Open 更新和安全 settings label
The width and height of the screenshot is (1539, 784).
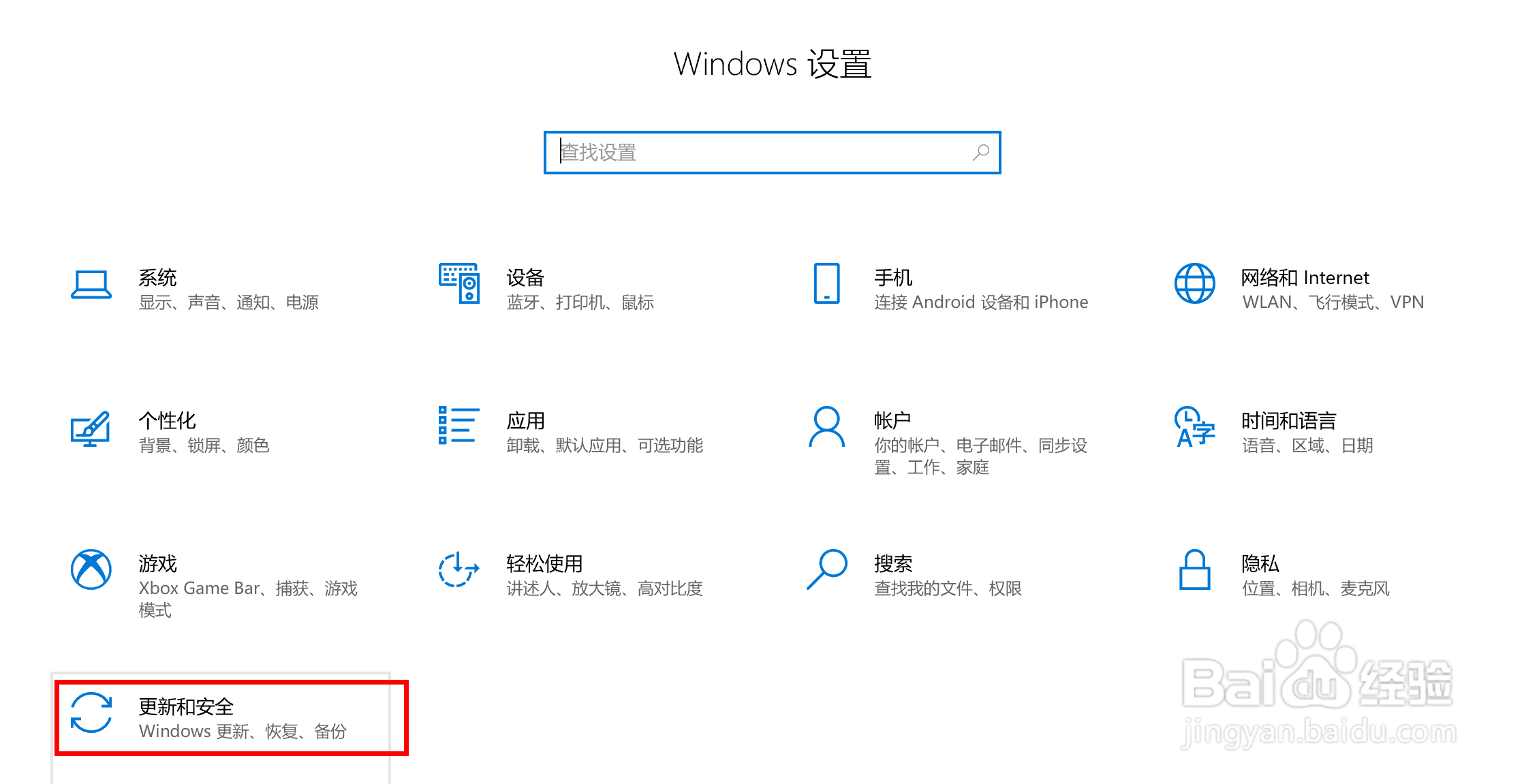point(186,707)
